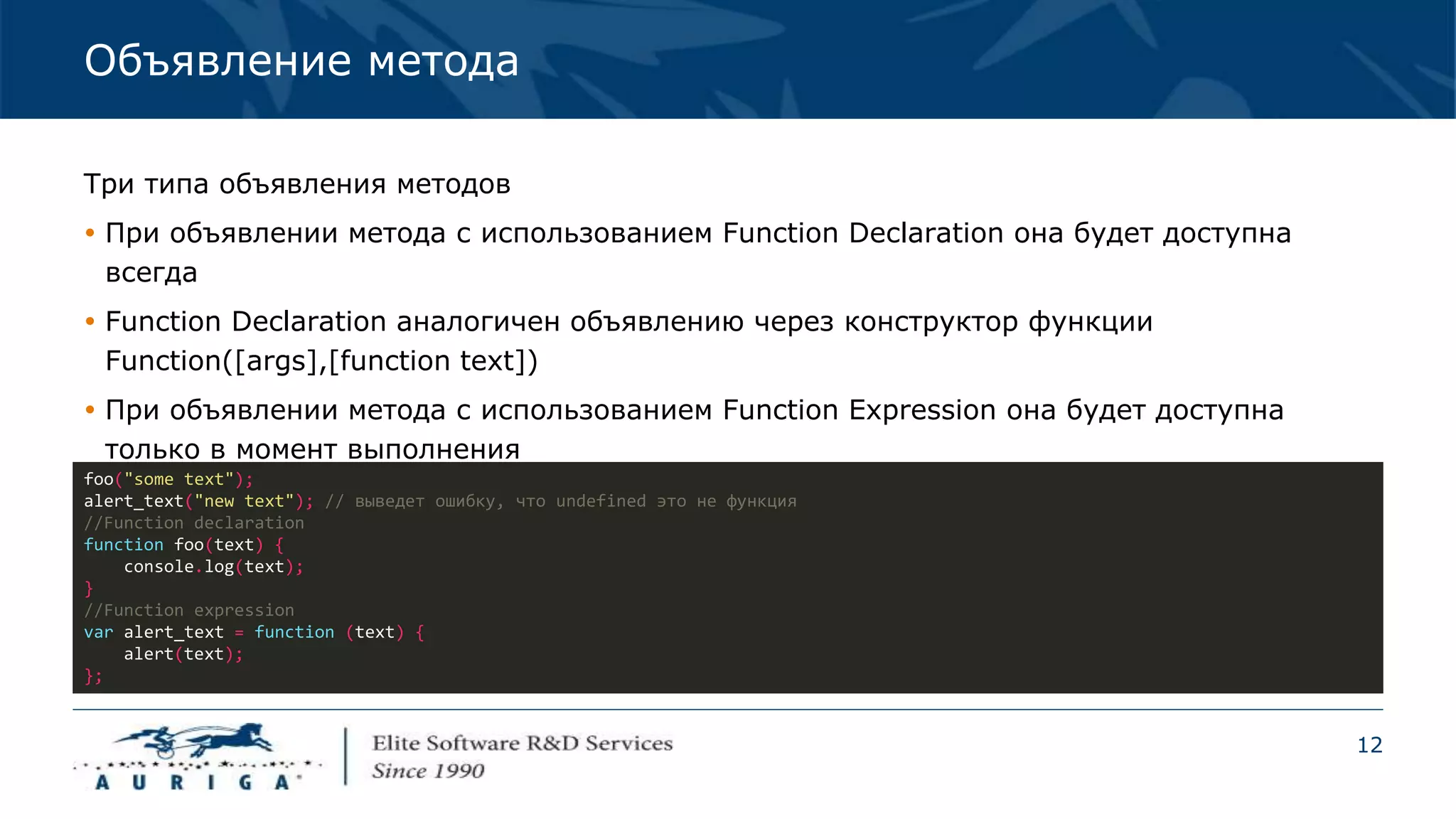Click the first orange bullet point

point(90,233)
